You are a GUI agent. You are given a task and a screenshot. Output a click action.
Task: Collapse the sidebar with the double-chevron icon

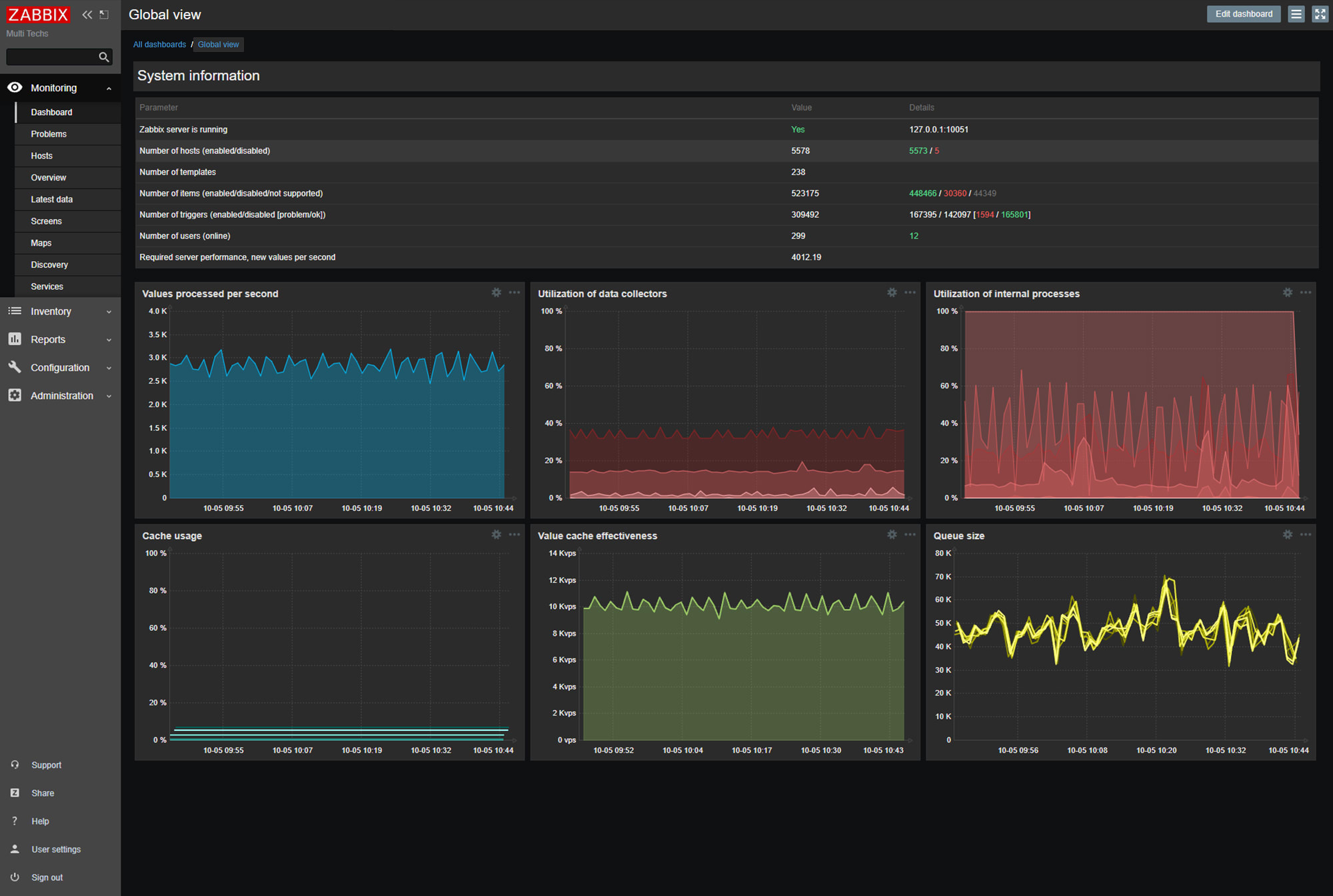coord(87,14)
